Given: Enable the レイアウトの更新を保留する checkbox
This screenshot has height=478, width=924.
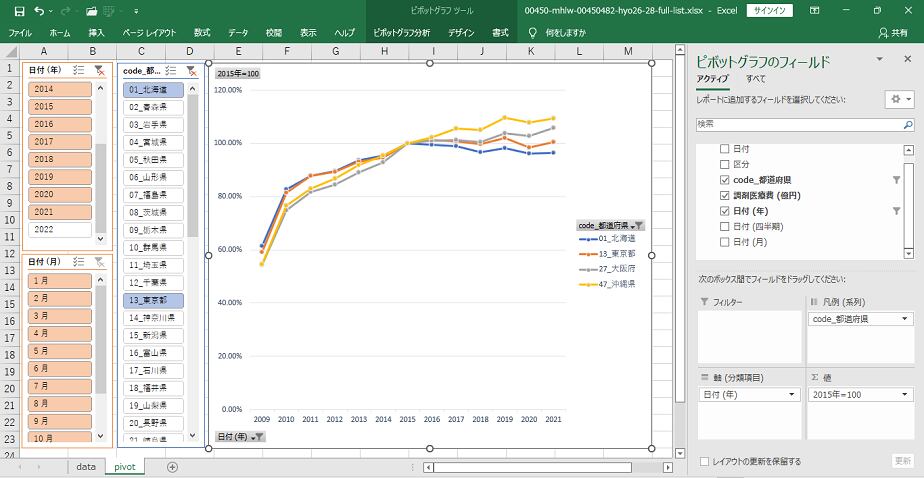Looking at the screenshot, I should click(x=706, y=461).
